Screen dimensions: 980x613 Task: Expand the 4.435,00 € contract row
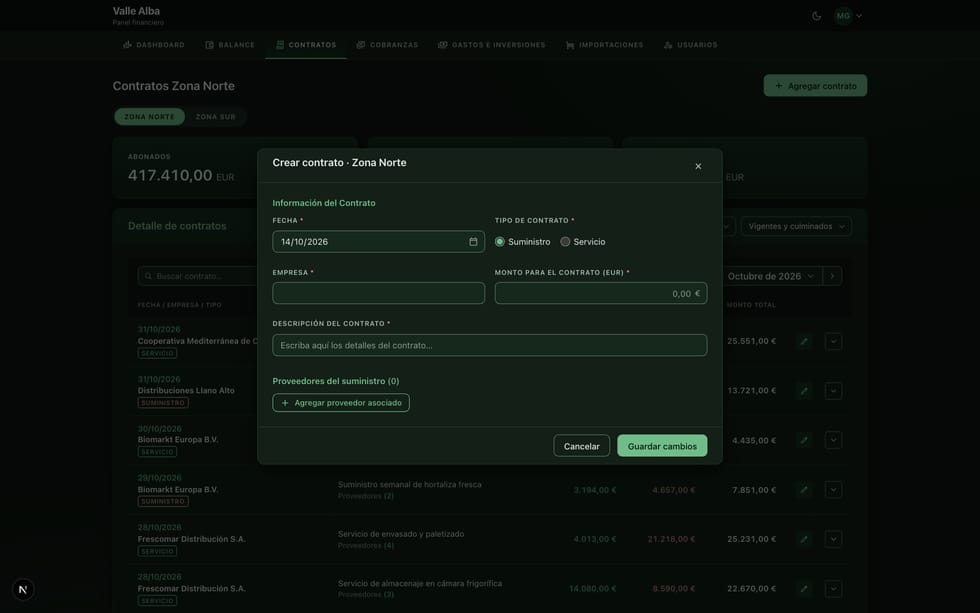833,440
